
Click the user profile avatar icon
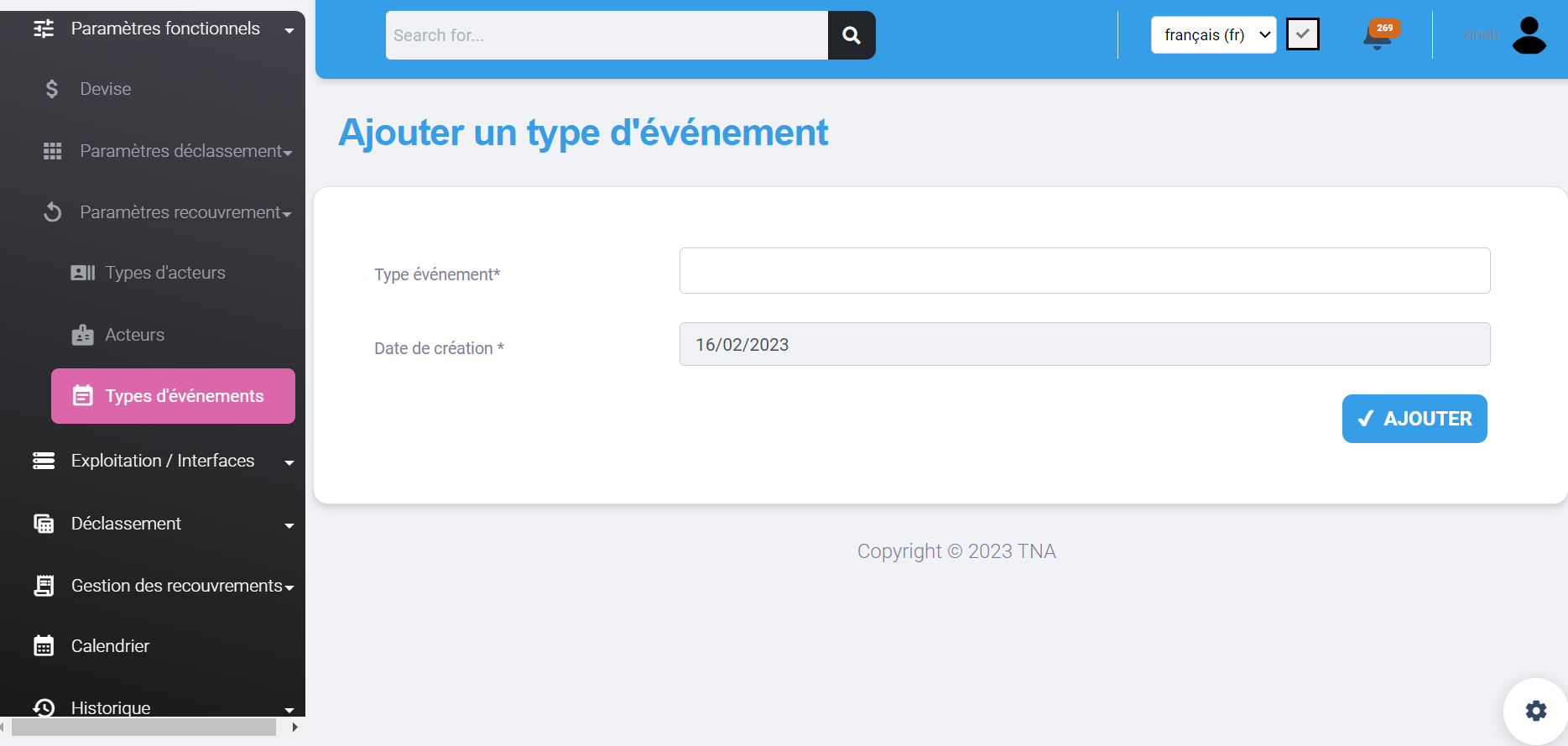coord(1529,35)
